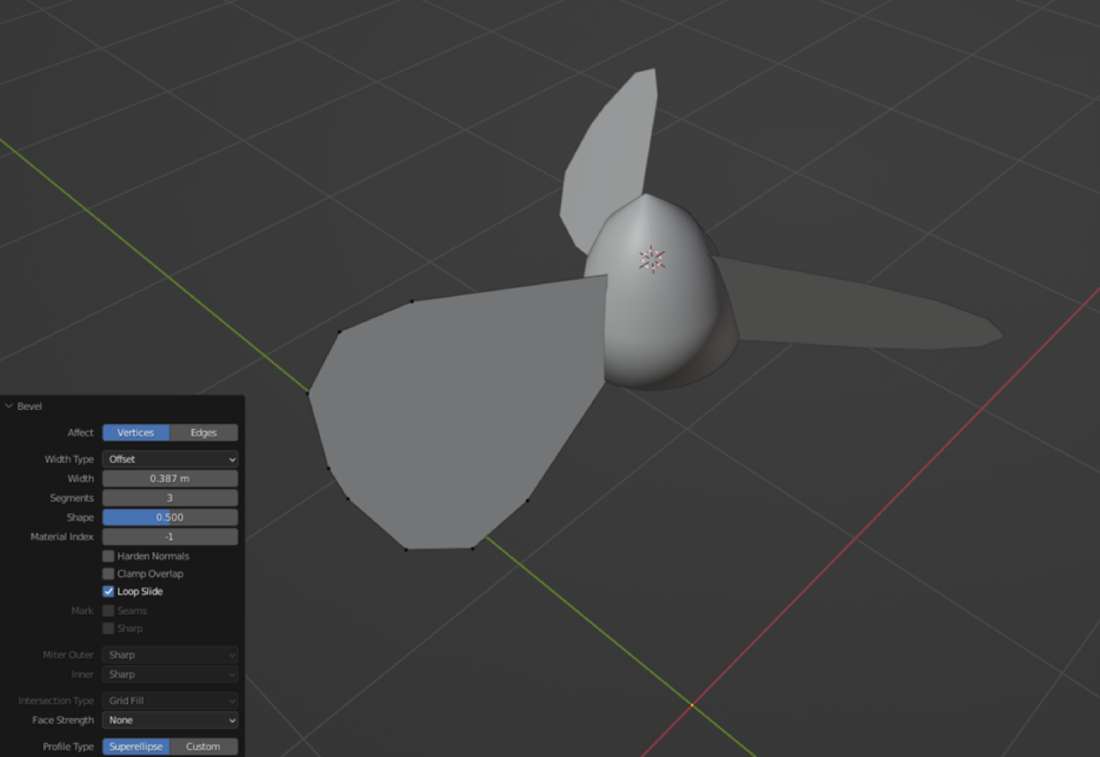The width and height of the screenshot is (1100, 757).
Task: Open the Width Type dropdown showing Offset
Action: [170, 460]
